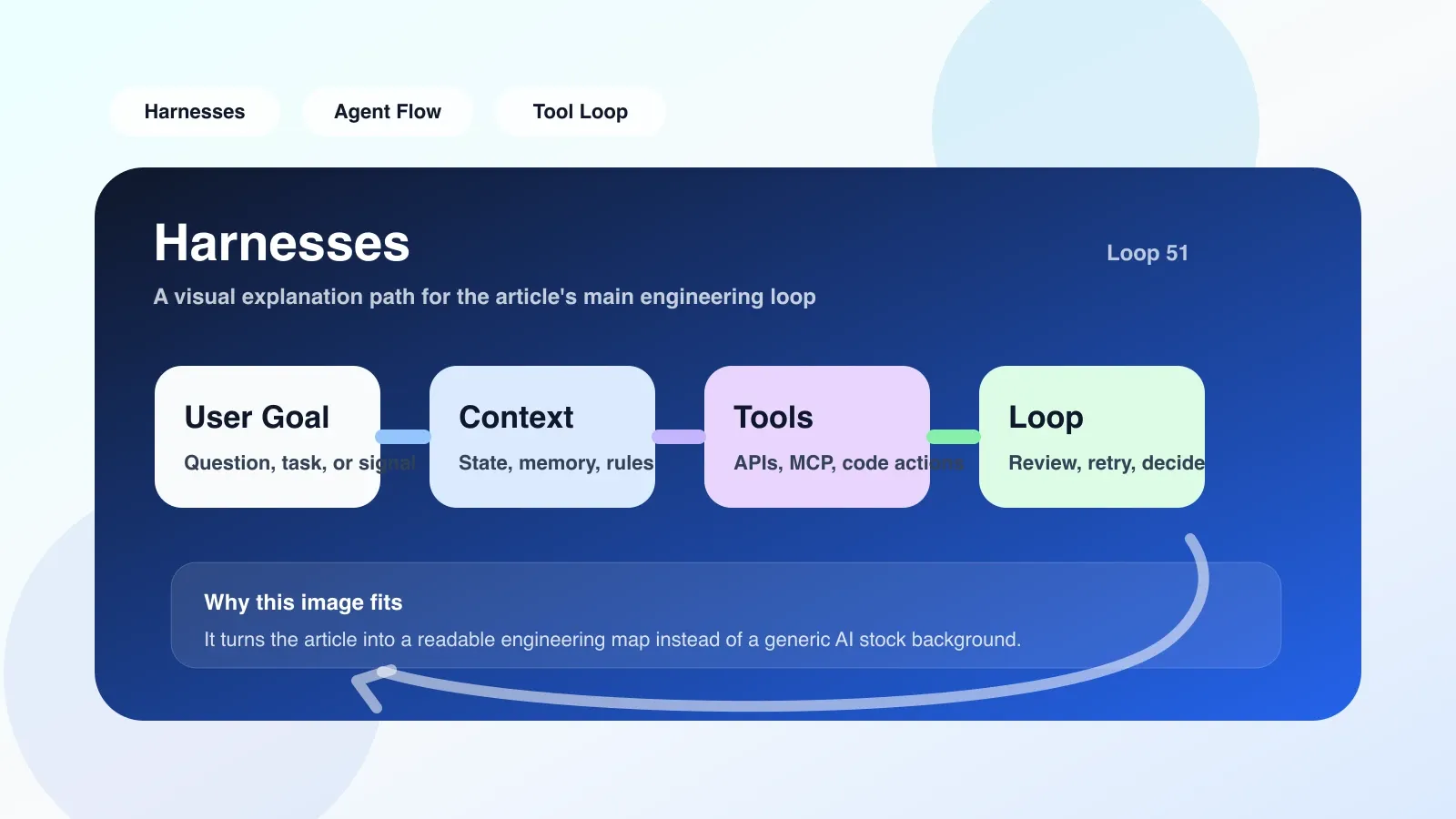The image size is (1456, 819).
Task: Click the Loop 51 label
Action: pos(1148,253)
